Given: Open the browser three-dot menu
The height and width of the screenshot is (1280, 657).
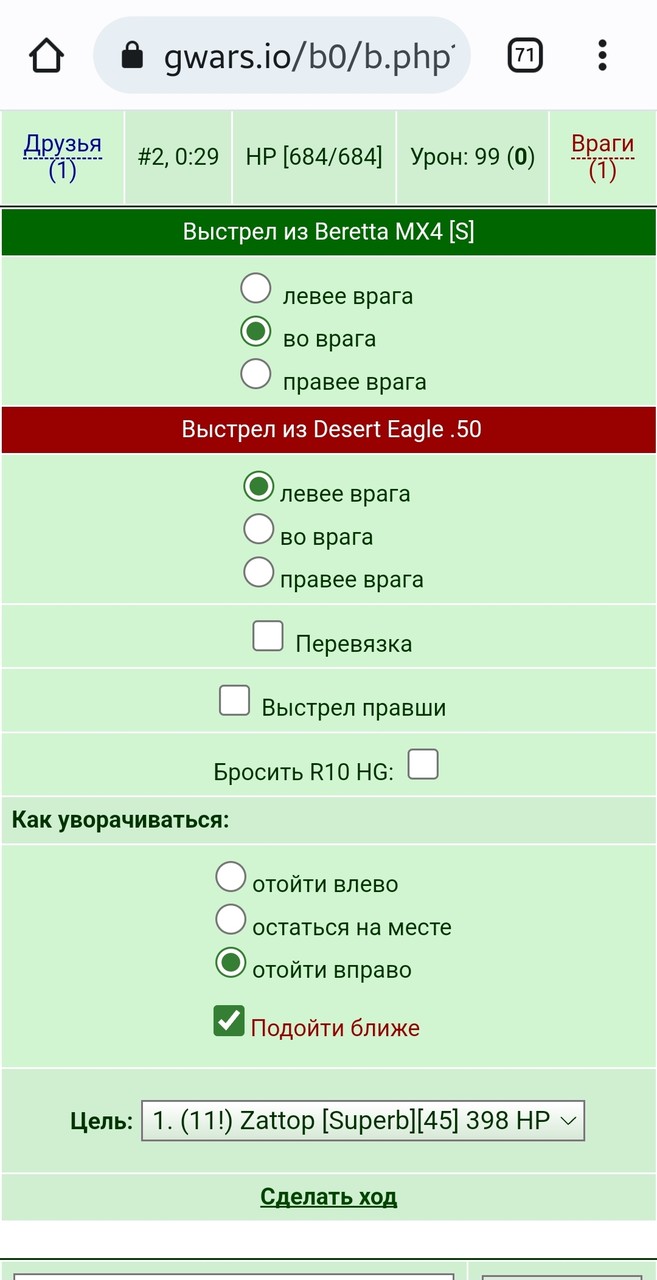Looking at the screenshot, I should [x=602, y=55].
